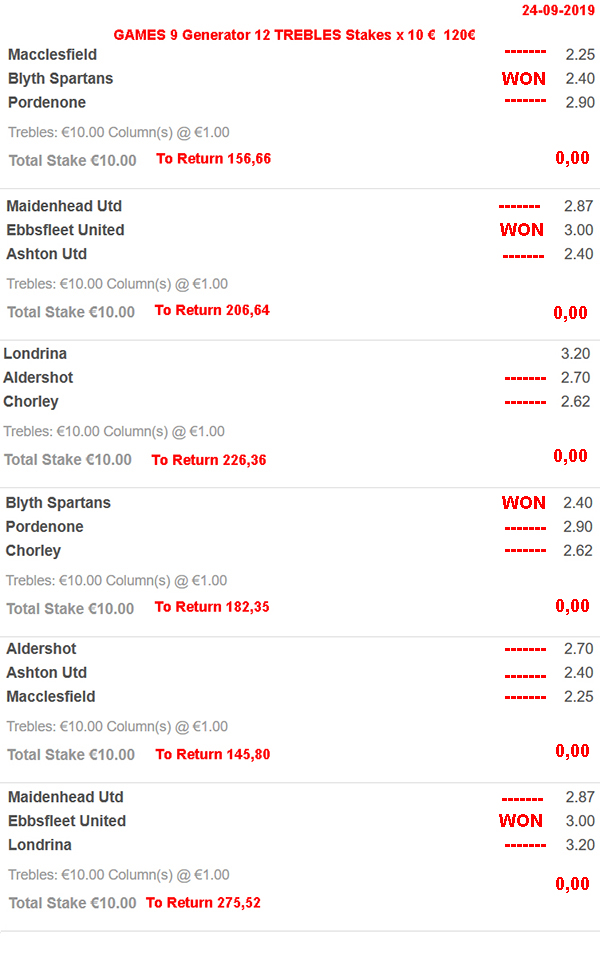
Task: Click Macclesfield in the first treble
Action: (52, 54)
